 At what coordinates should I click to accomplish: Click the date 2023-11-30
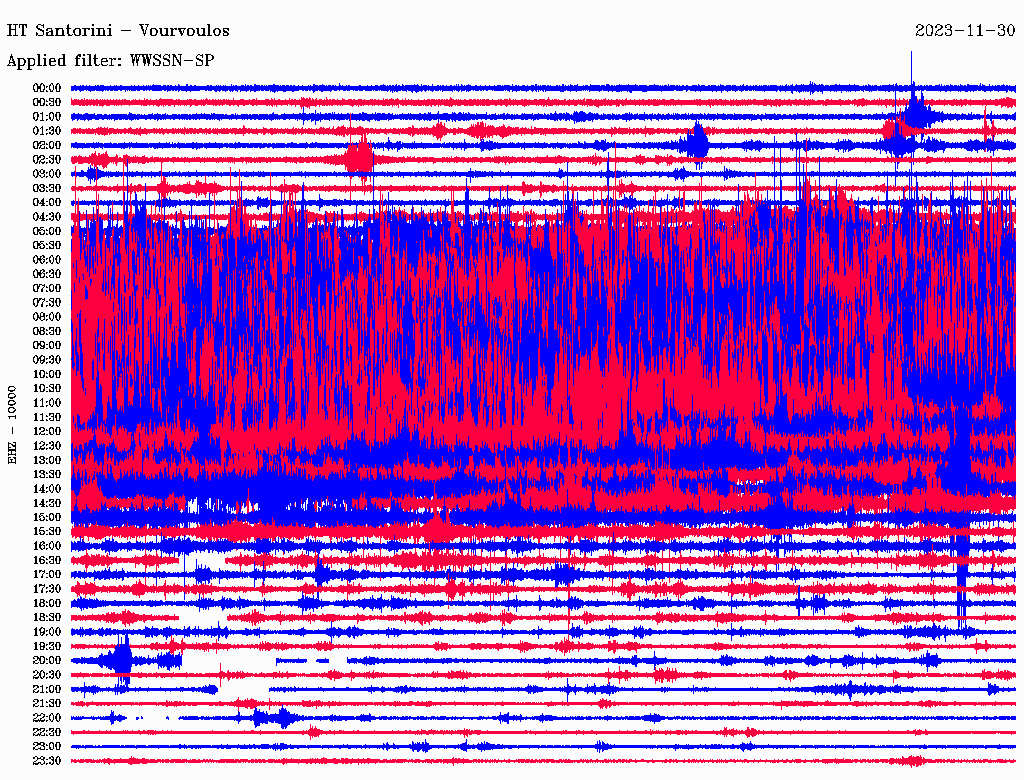[x=965, y=31]
